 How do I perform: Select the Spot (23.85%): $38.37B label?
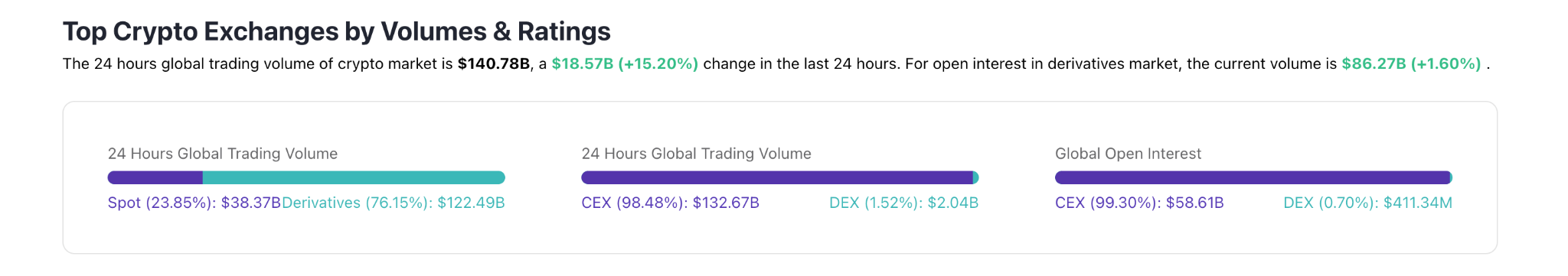click(x=194, y=203)
